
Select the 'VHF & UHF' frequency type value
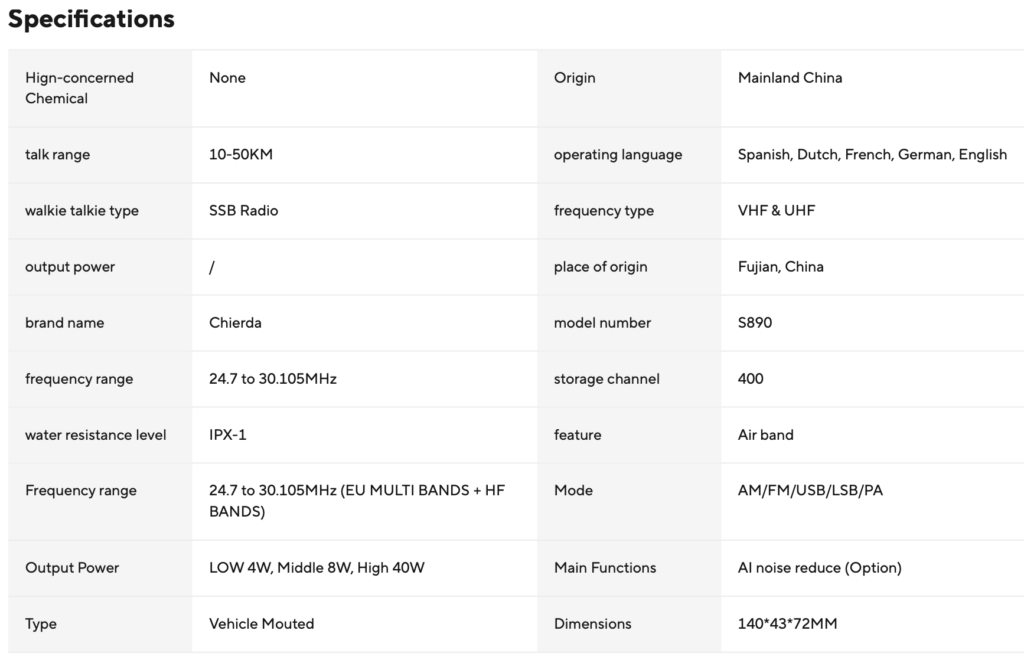(x=776, y=211)
